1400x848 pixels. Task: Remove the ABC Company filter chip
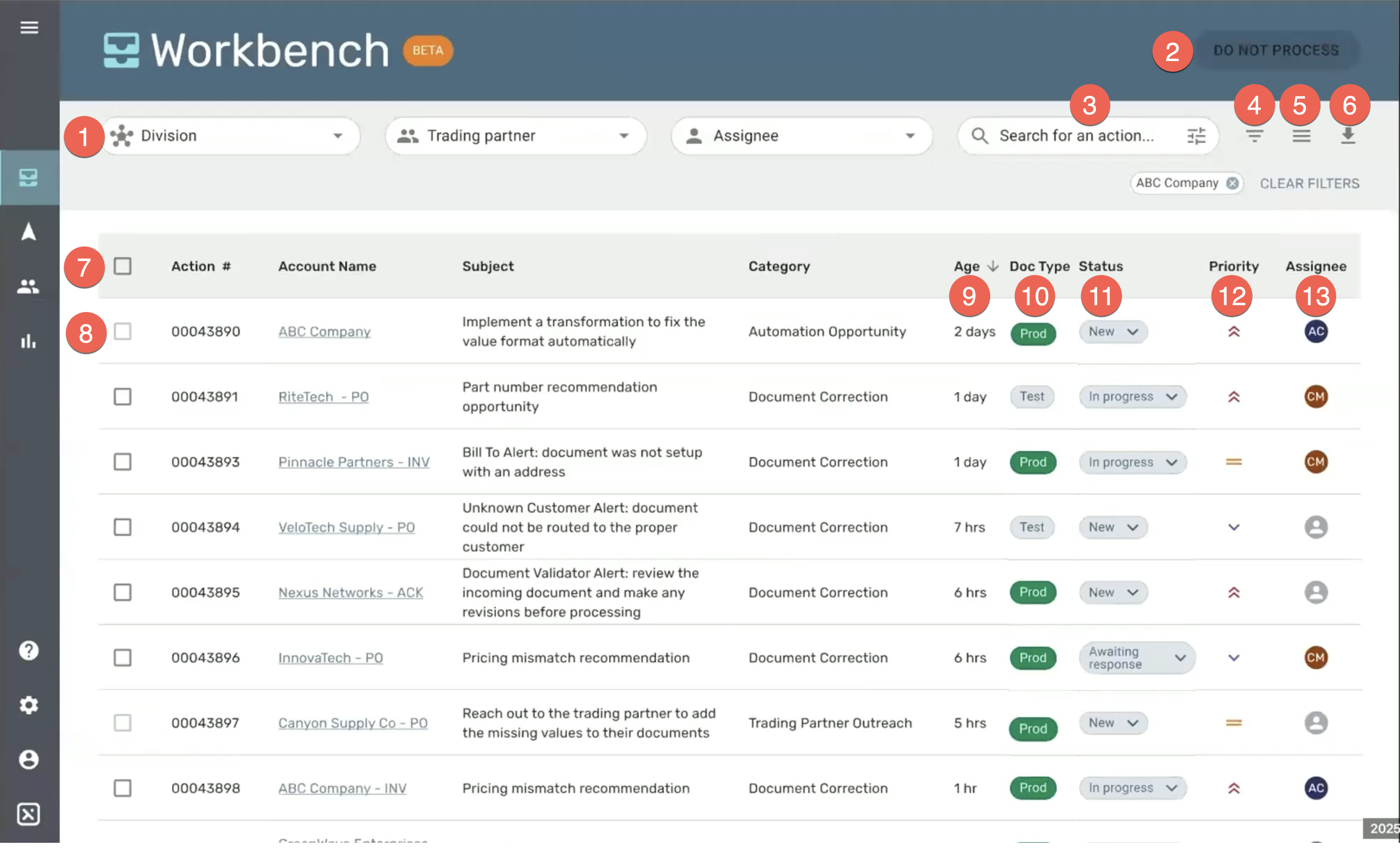(x=1232, y=183)
